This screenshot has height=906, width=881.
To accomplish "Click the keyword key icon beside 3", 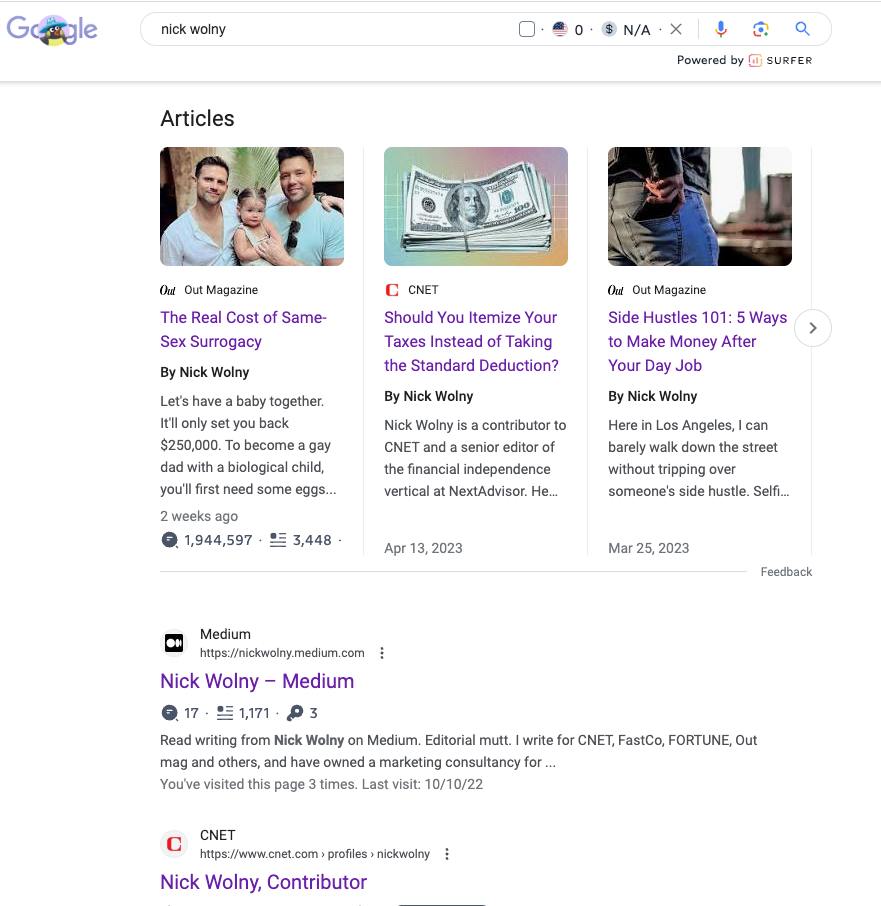I will tap(295, 713).
